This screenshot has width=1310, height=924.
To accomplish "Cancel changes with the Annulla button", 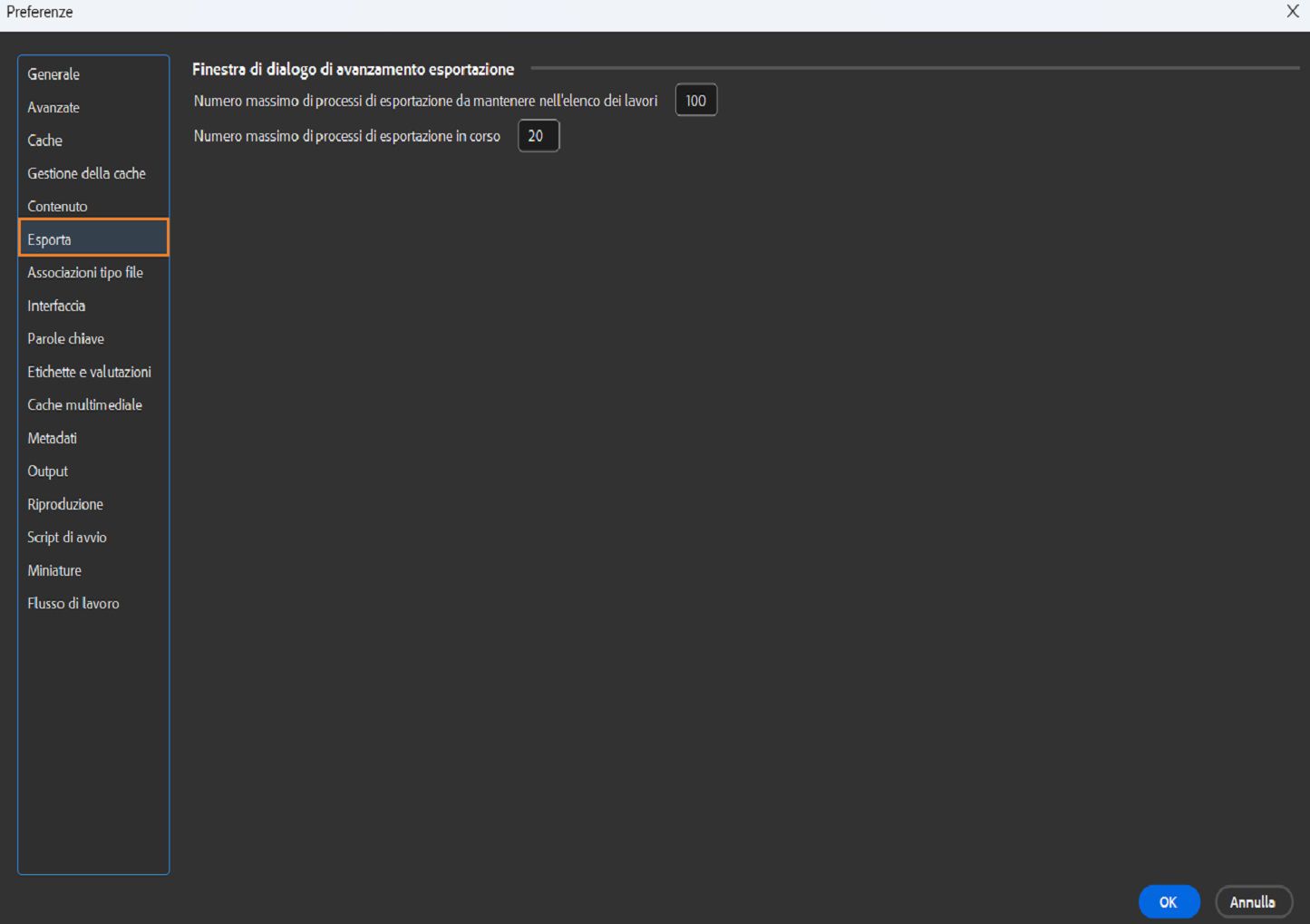I will point(1253,902).
